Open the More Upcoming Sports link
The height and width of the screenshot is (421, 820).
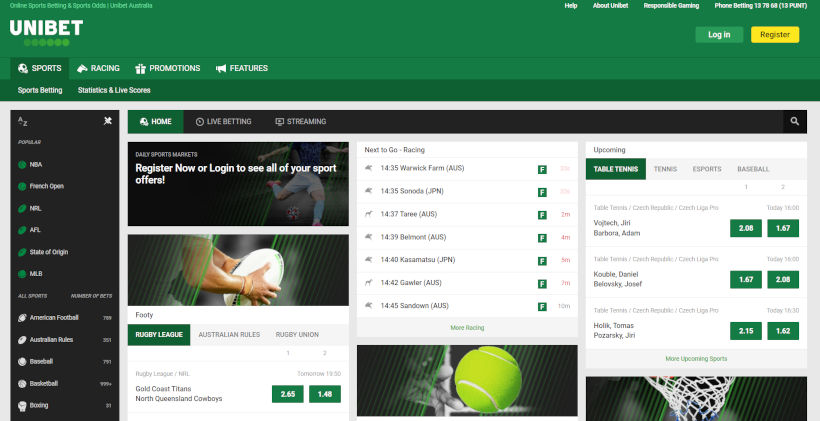coord(696,359)
